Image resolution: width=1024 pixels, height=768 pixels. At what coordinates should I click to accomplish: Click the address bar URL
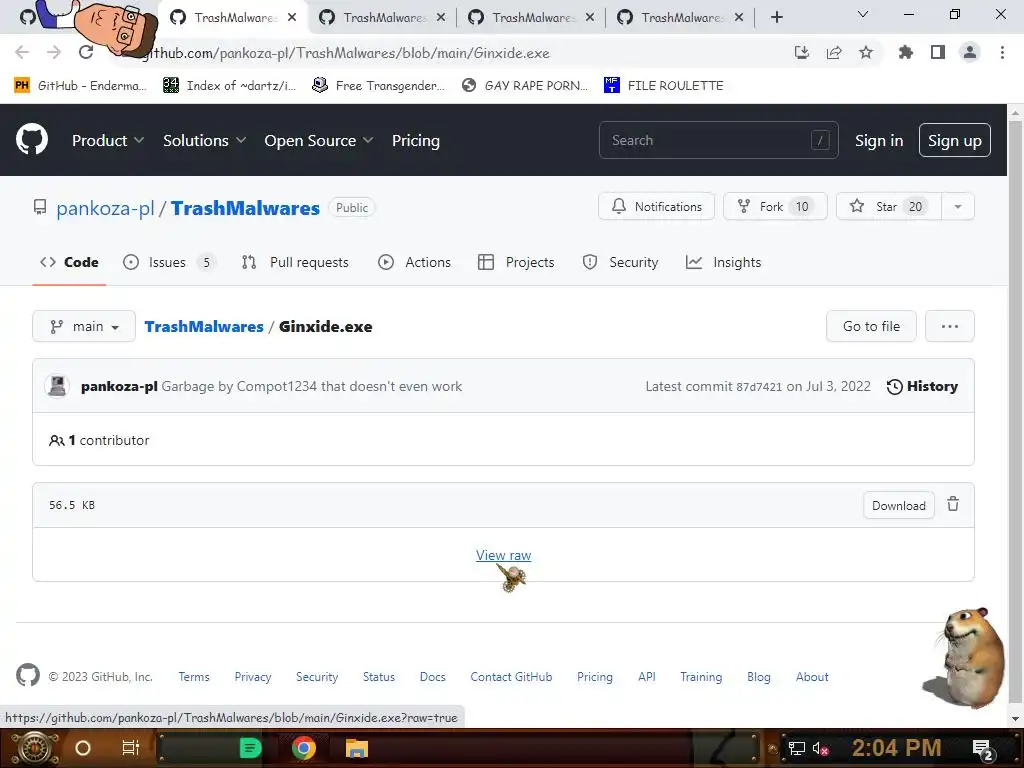(346, 53)
